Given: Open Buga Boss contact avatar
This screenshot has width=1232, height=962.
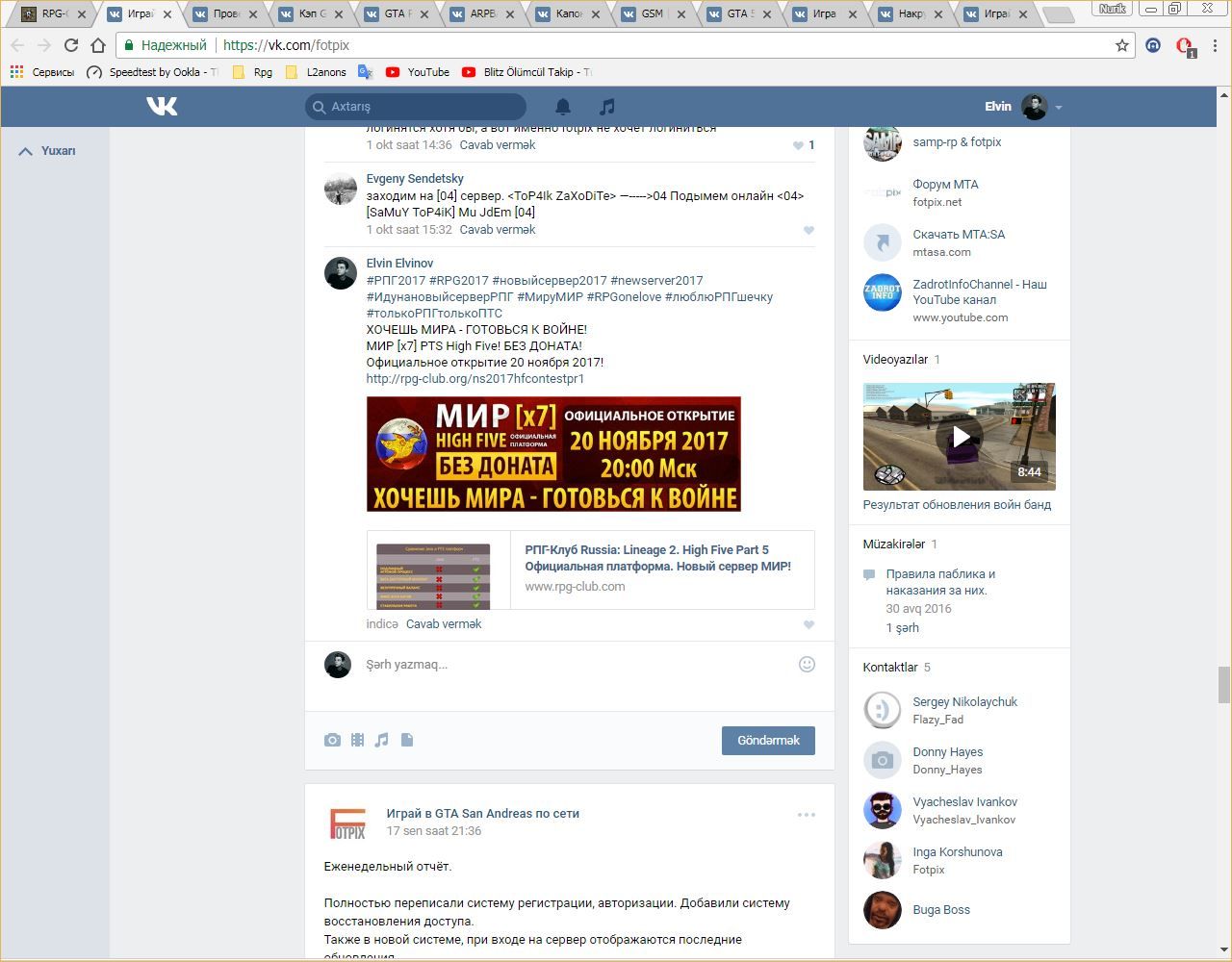Looking at the screenshot, I should [x=882, y=910].
